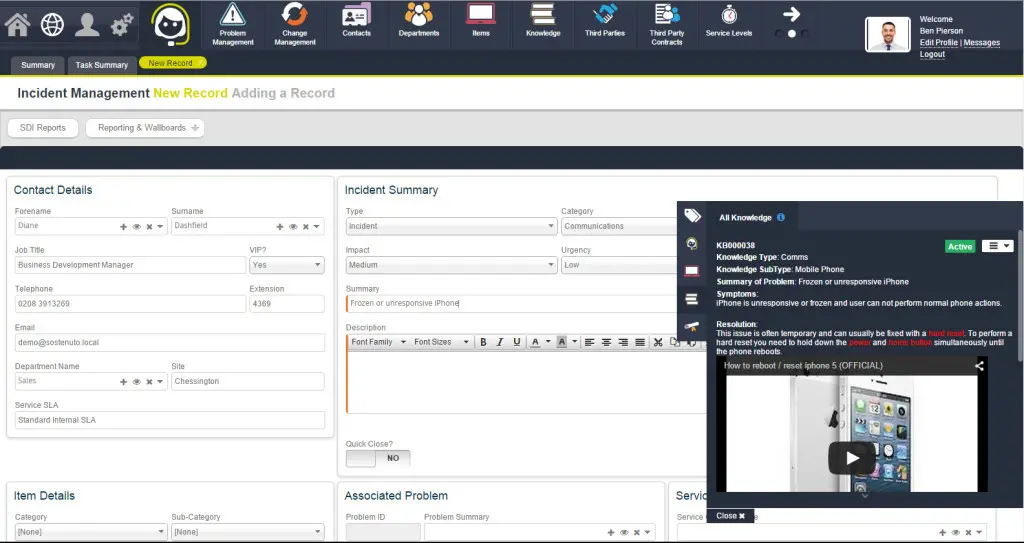
Task: Justify description text
Action: coord(640,342)
